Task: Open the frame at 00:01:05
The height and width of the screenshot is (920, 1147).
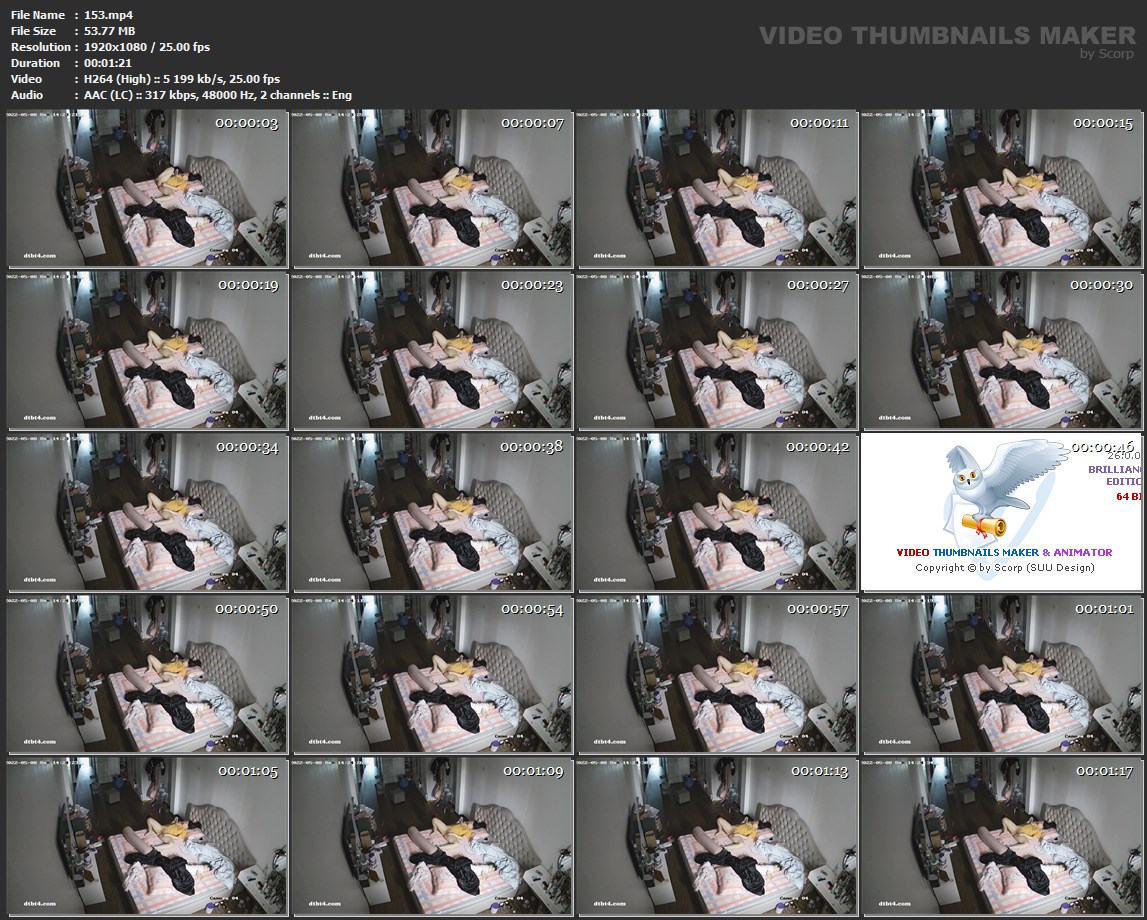Action: pyautogui.click(x=148, y=837)
